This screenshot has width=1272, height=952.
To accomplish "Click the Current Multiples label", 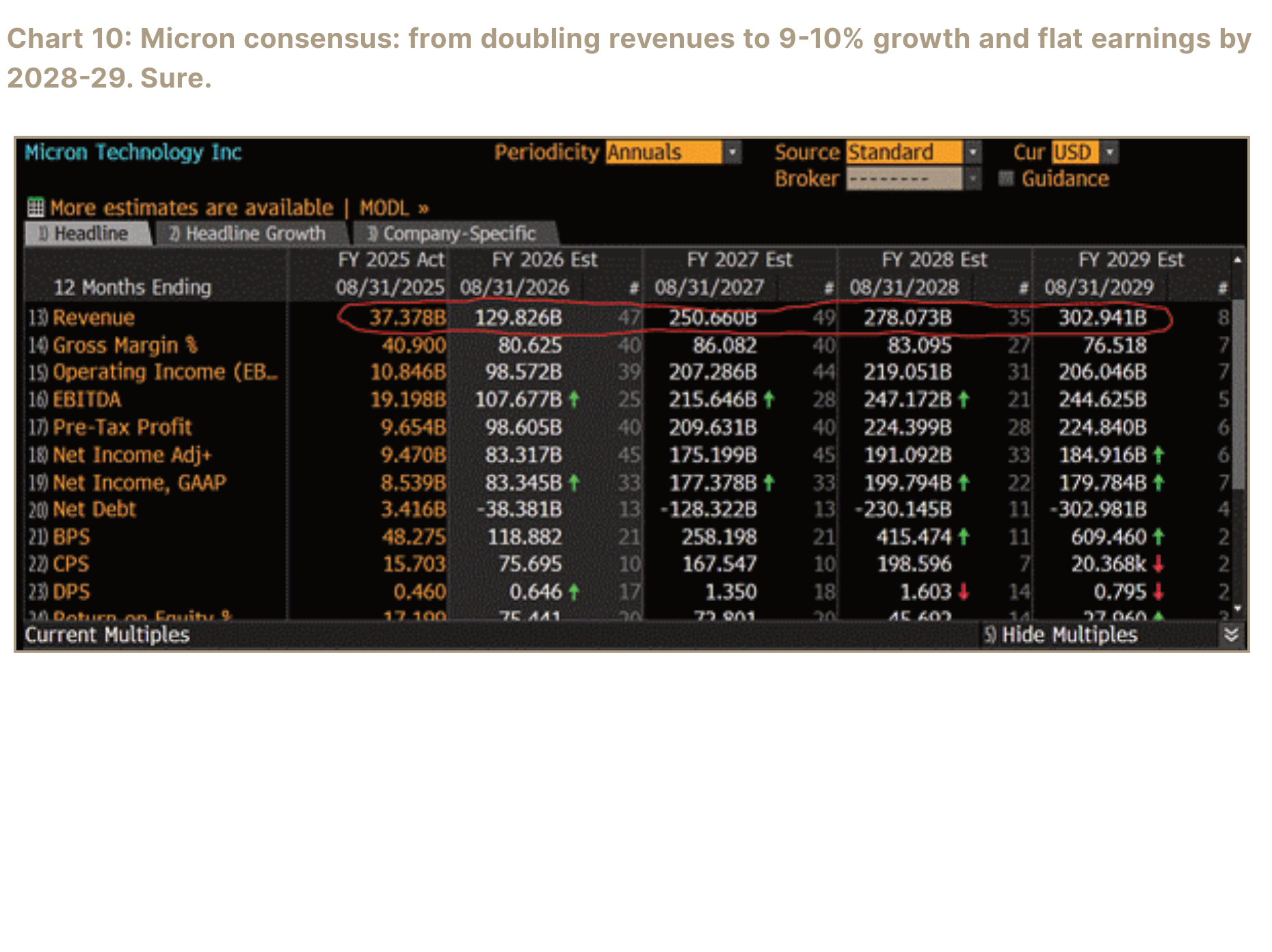I will pos(107,635).
